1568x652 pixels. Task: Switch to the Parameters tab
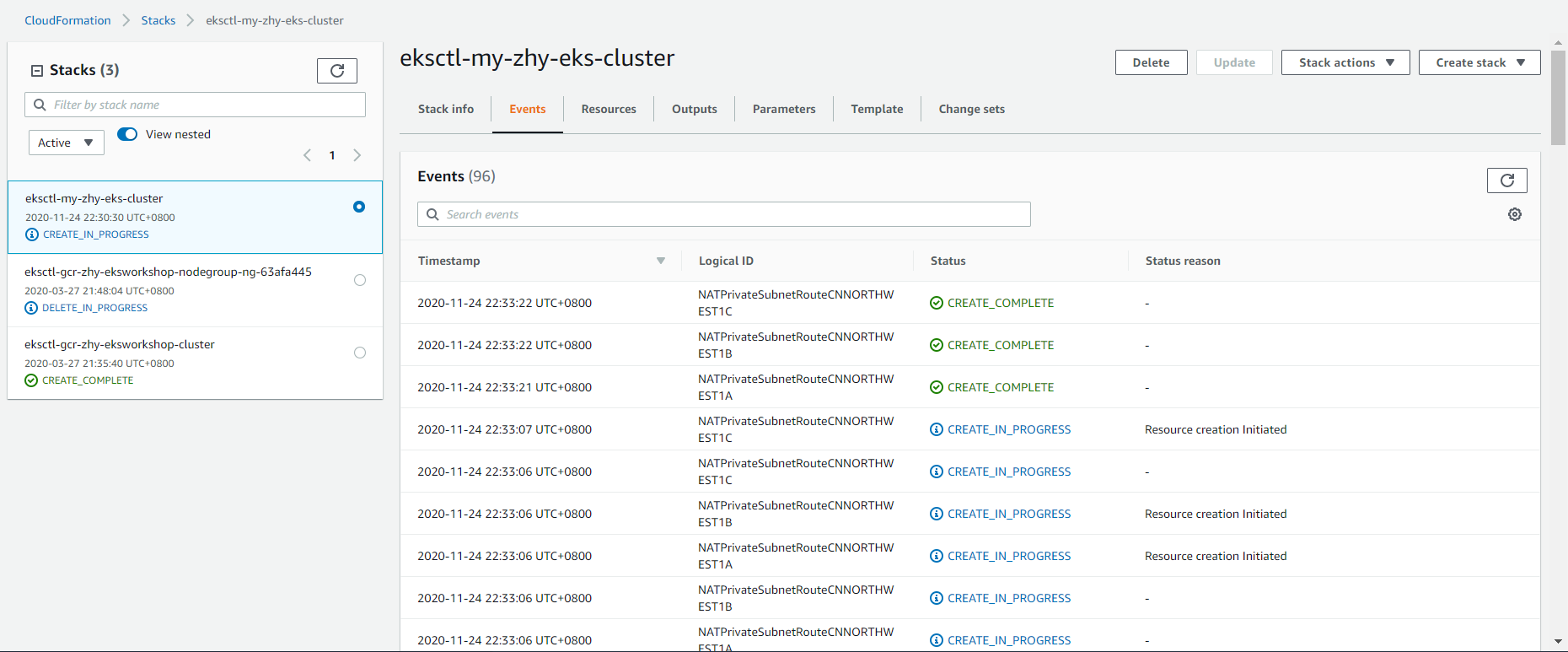(784, 109)
